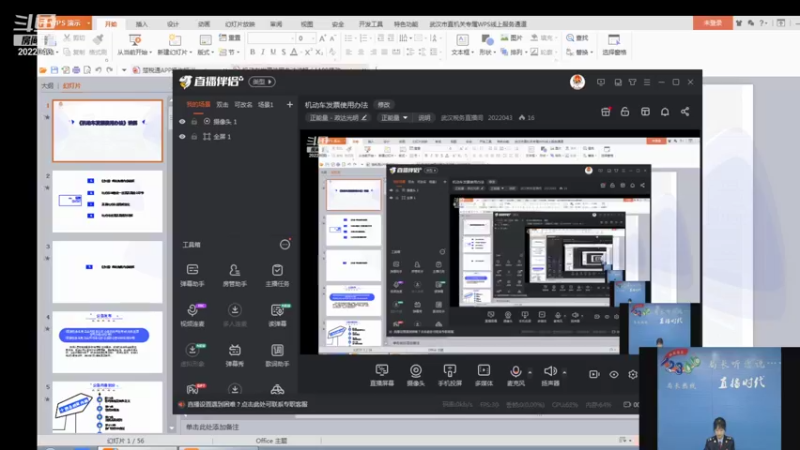Click the share icon in live companion
The image size is (800, 450).
(685, 112)
